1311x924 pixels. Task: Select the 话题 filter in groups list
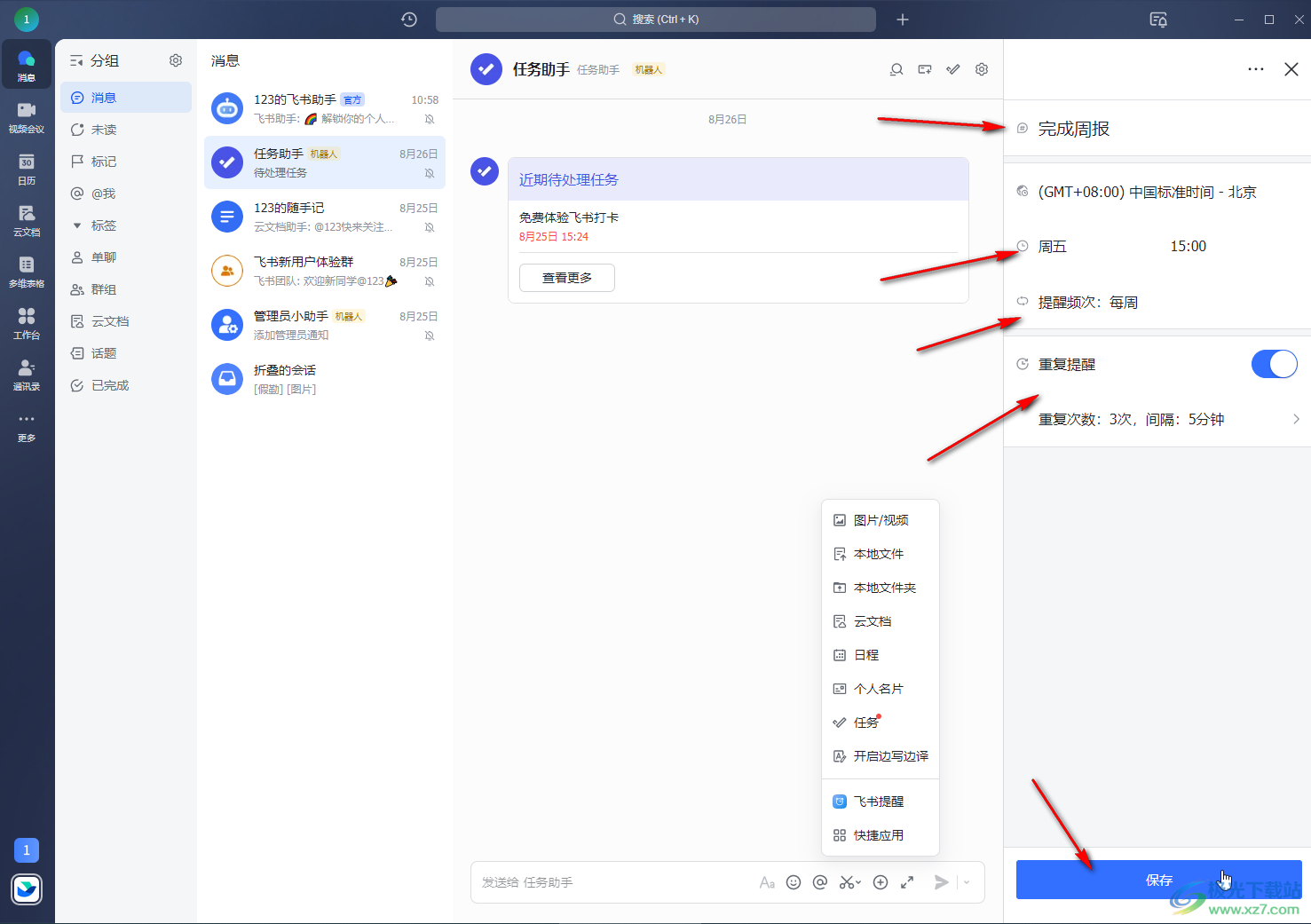[x=126, y=353]
